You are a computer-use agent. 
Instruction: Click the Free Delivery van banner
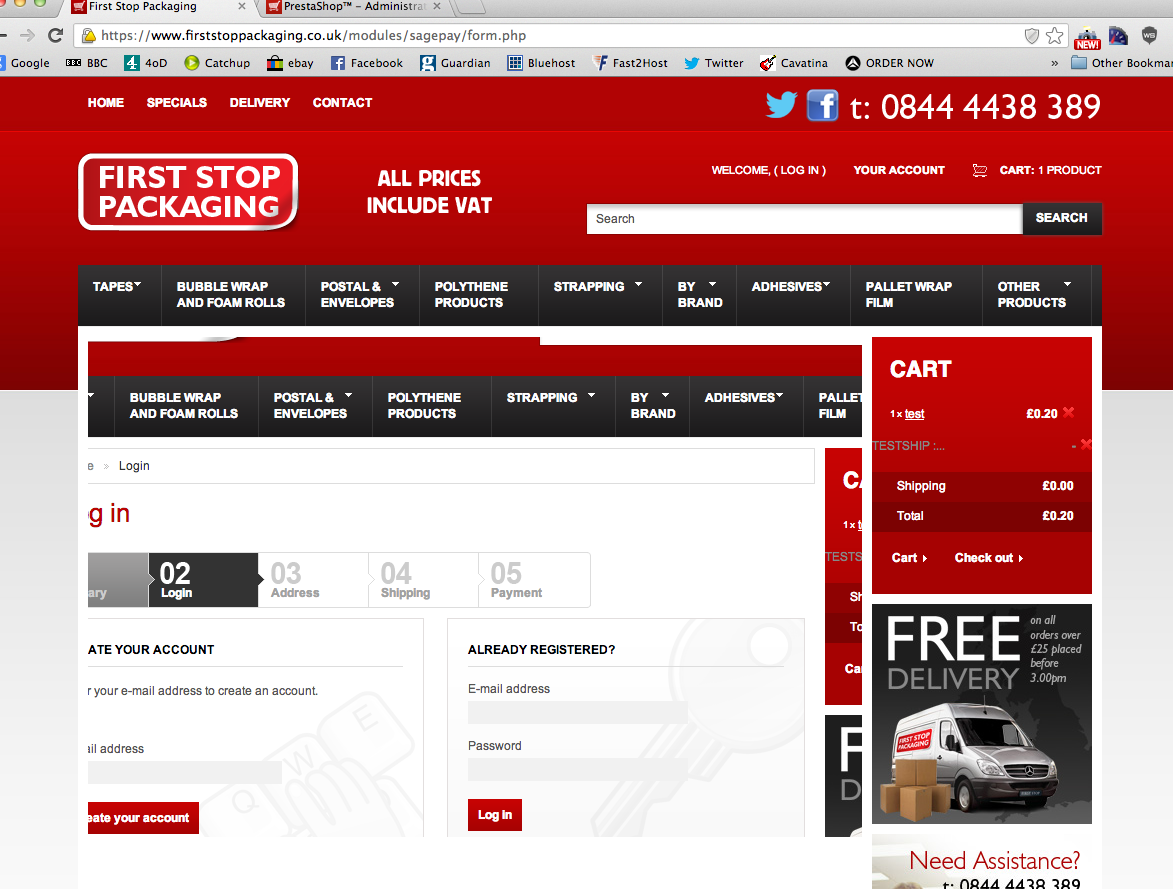(981, 714)
